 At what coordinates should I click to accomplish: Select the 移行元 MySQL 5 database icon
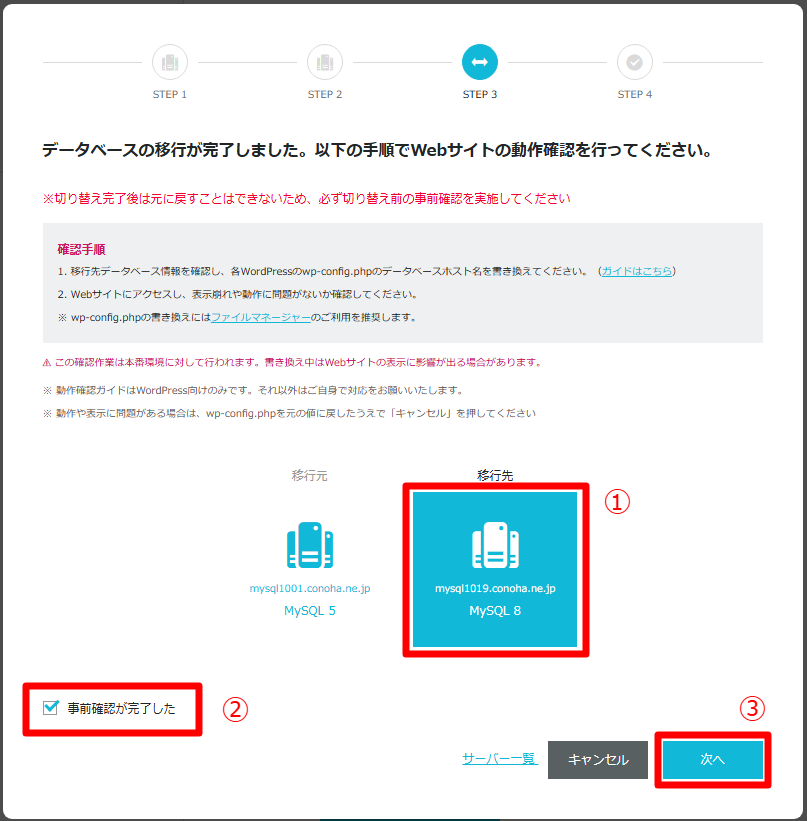pyautogui.click(x=309, y=545)
